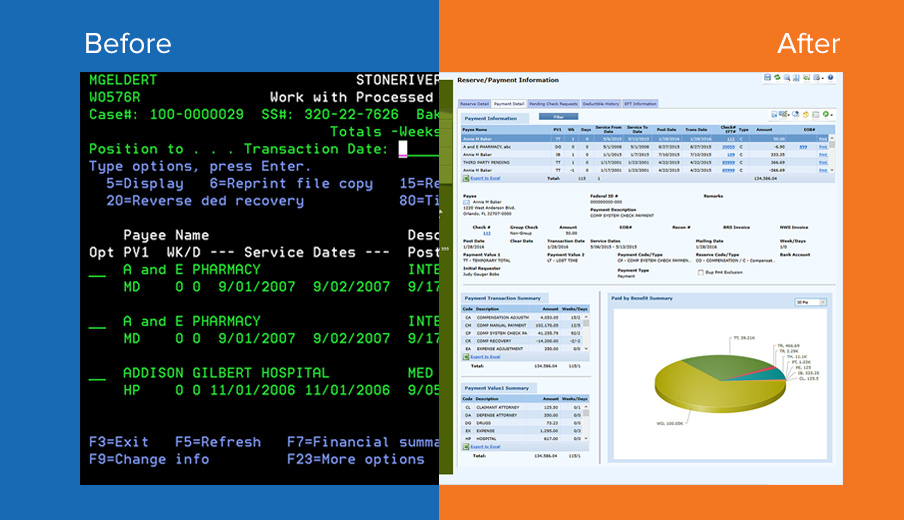Click the Excel icon under Payment Value1 Summary
This screenshot has width=904, height=520.
click(x=466, y=447)
